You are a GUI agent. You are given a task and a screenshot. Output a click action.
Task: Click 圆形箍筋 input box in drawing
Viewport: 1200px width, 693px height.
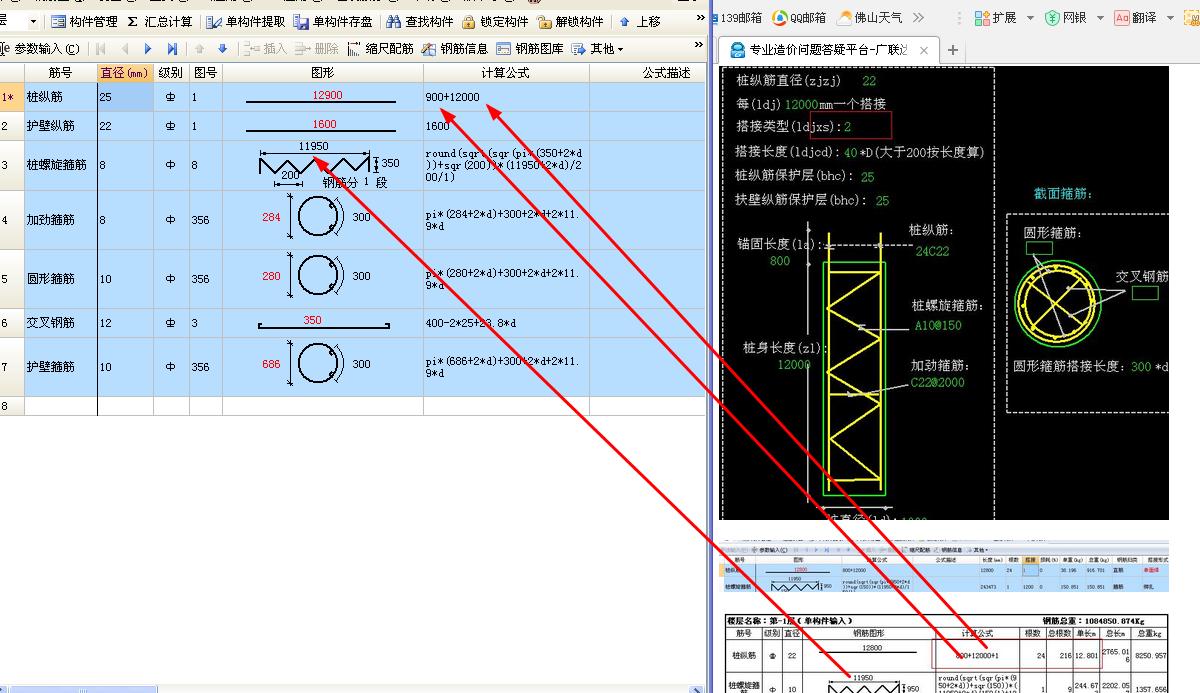[x=1039, y=247]
